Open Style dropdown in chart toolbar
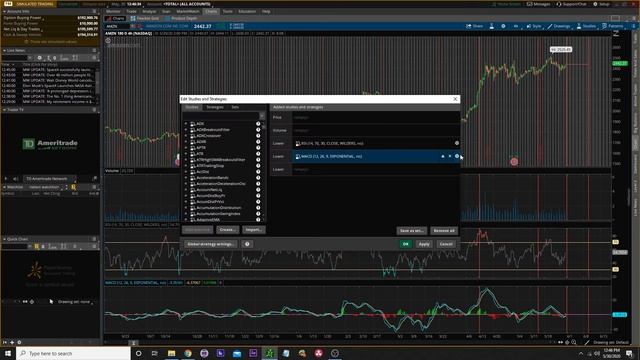 [534, 26]
